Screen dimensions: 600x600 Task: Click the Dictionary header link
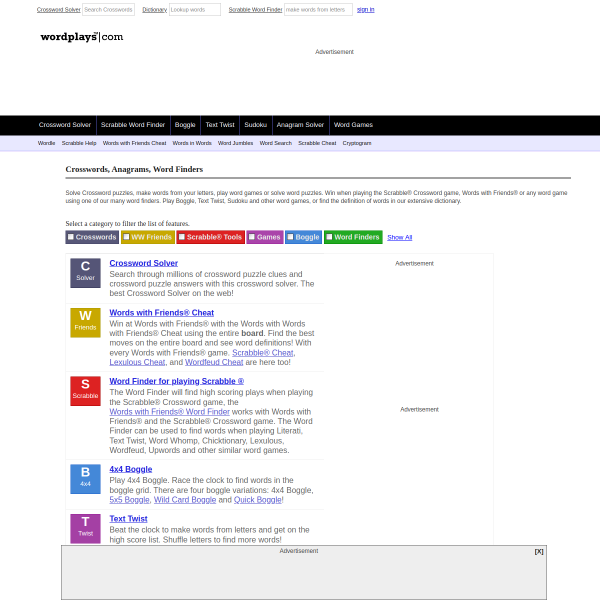click(155, 10)
